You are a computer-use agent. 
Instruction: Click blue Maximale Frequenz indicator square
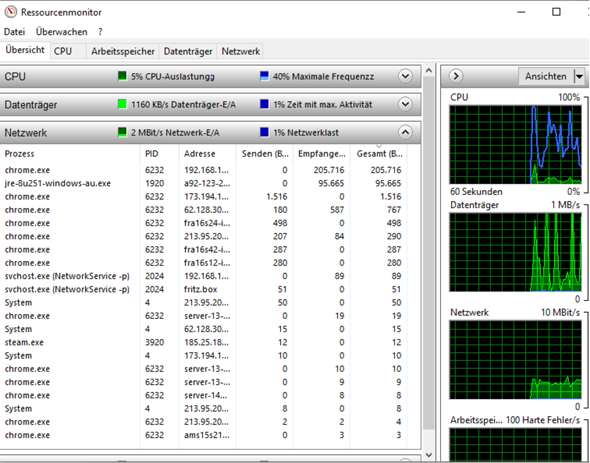(264, 76)
